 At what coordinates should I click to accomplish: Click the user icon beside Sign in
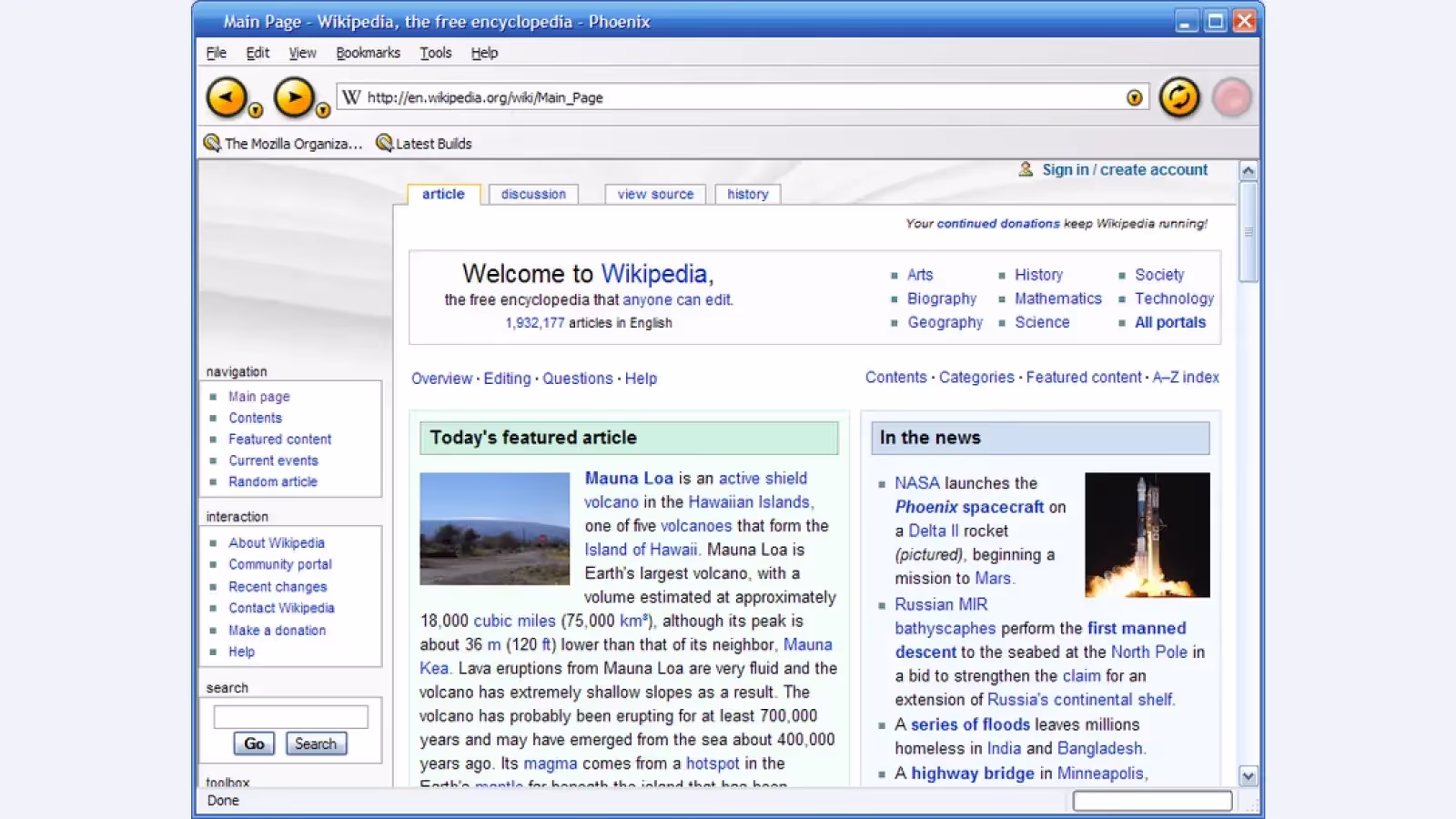(x=1026, y=169)
